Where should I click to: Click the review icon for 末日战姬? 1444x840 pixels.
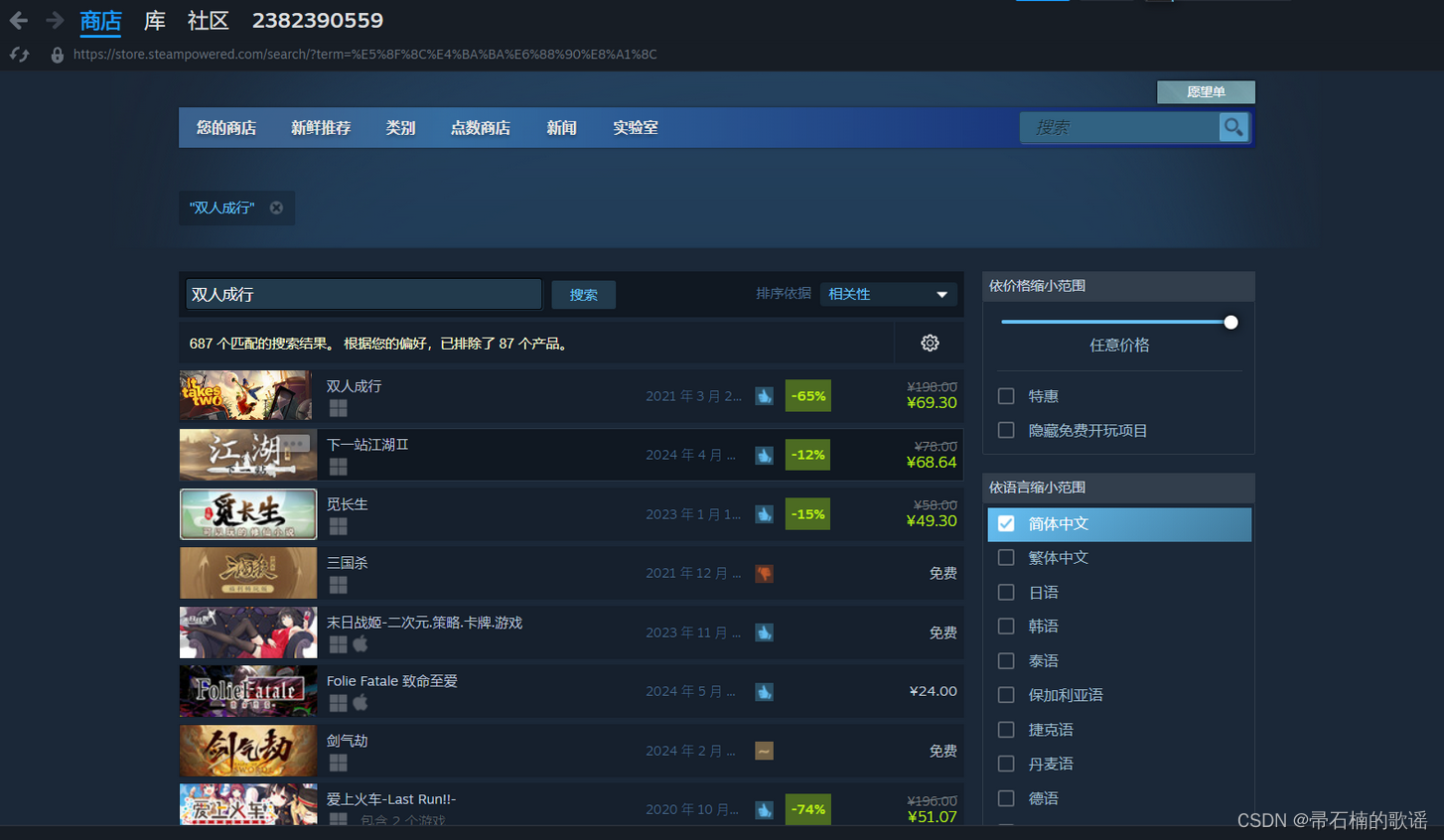coord(764,632)
